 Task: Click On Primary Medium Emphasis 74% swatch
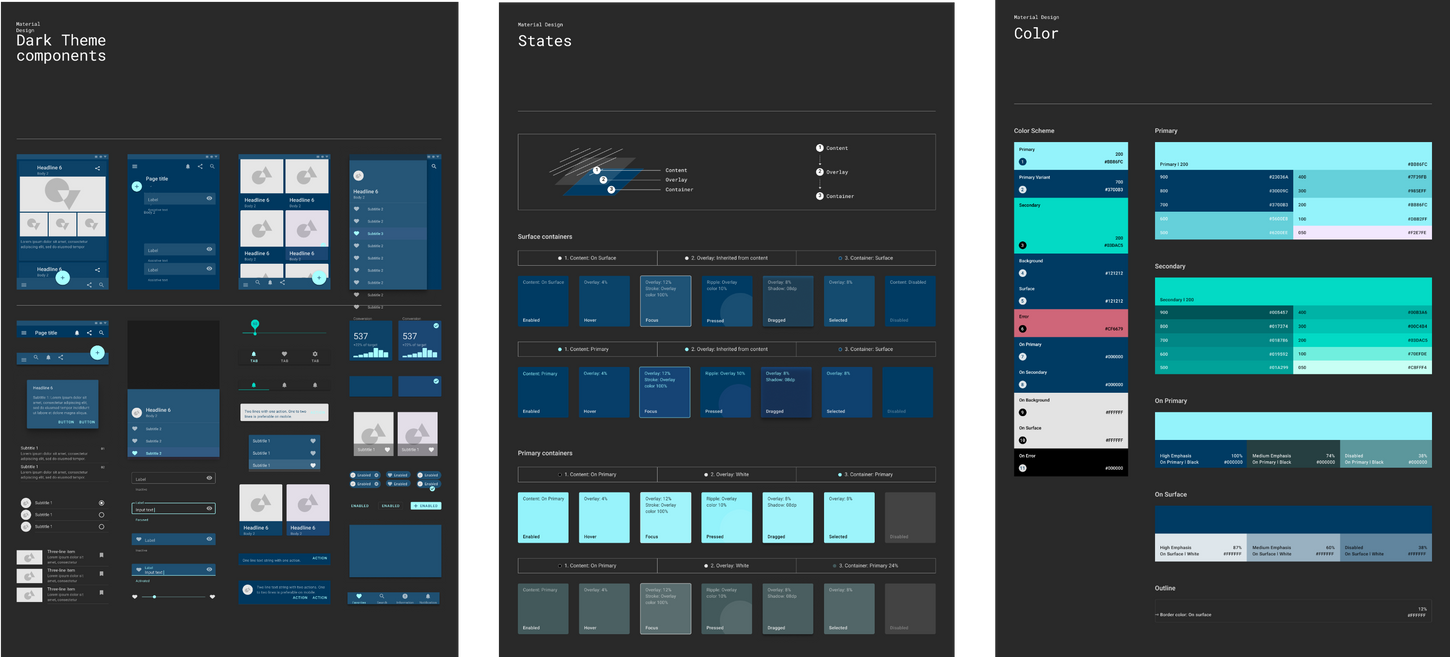[1293, 454]
